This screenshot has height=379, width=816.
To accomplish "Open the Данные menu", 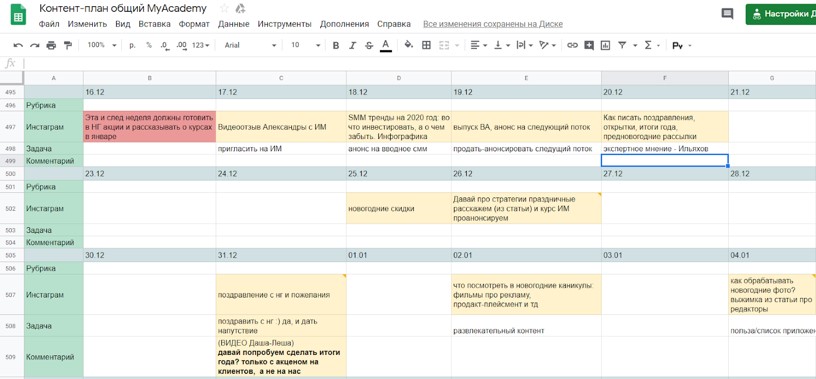I will pos(234,24).
